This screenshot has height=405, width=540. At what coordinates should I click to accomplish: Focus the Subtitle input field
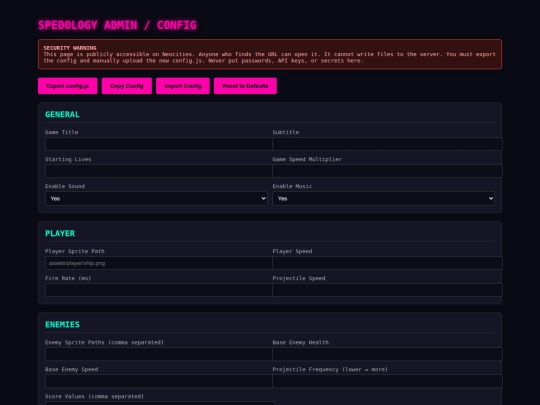pyautogui.click(x=387, y=144)
